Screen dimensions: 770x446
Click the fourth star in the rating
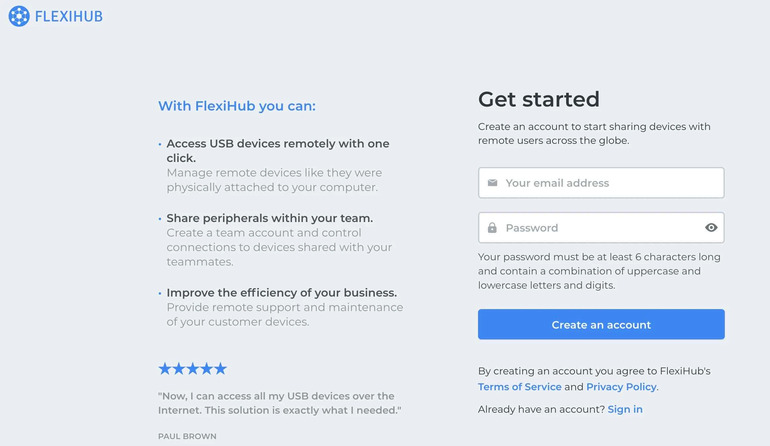click(207, 369)
